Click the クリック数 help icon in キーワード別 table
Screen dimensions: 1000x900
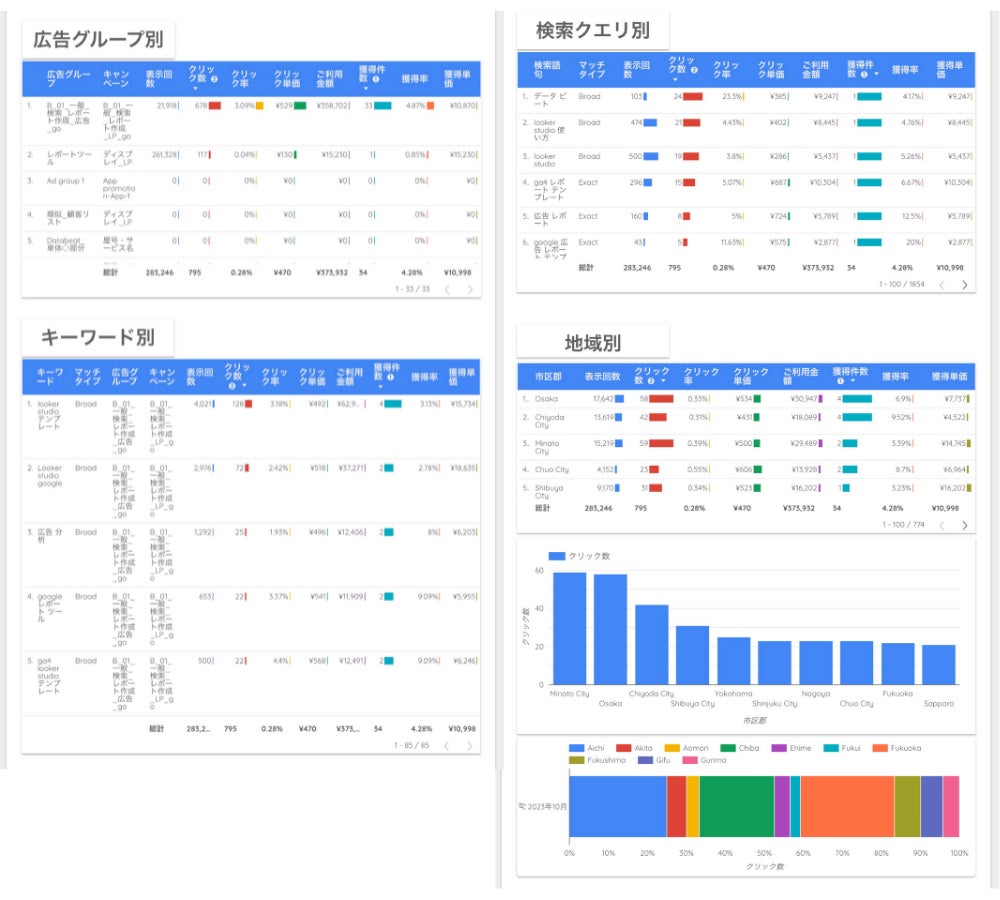click(x=232, y=386)
